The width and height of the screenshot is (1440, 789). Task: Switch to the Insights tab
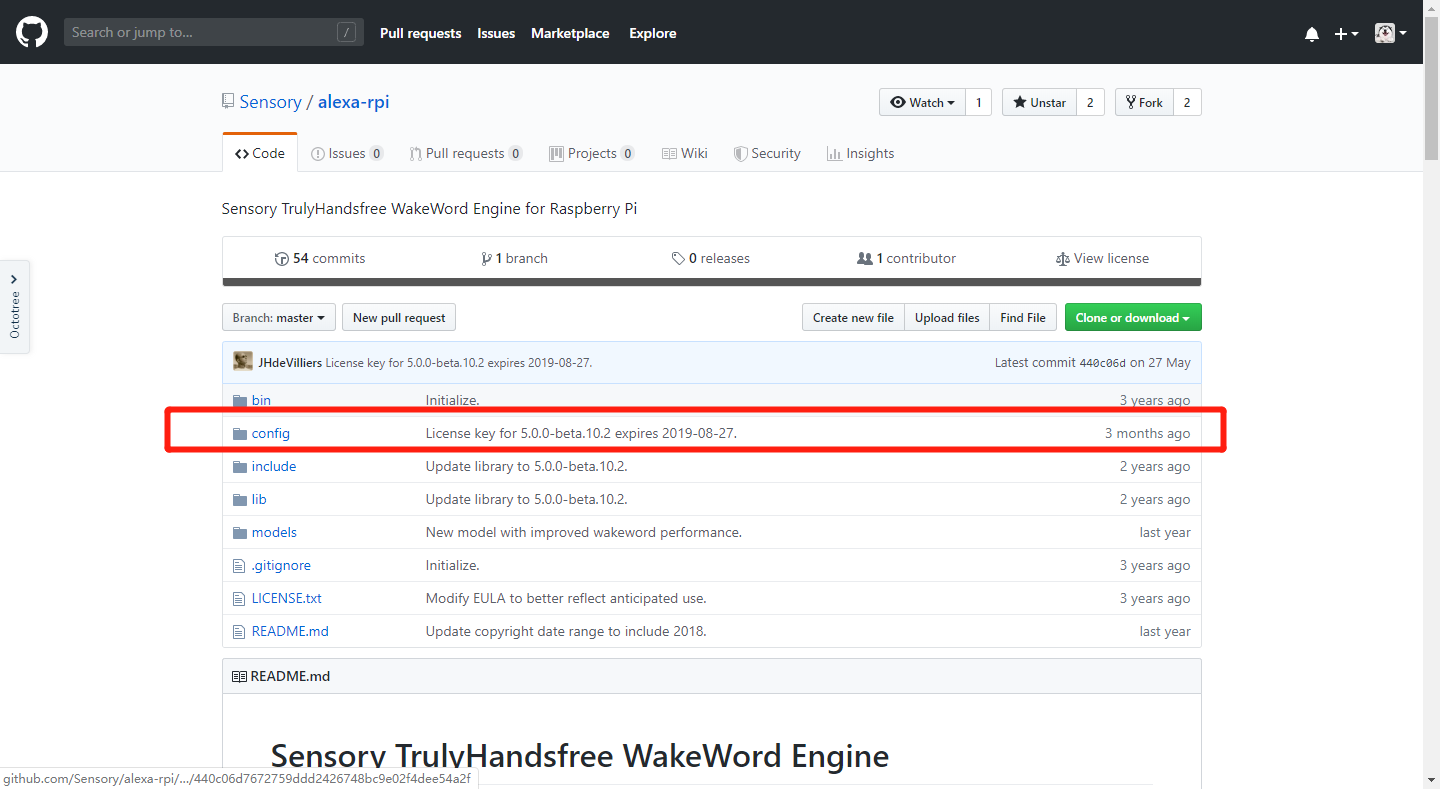860,153
